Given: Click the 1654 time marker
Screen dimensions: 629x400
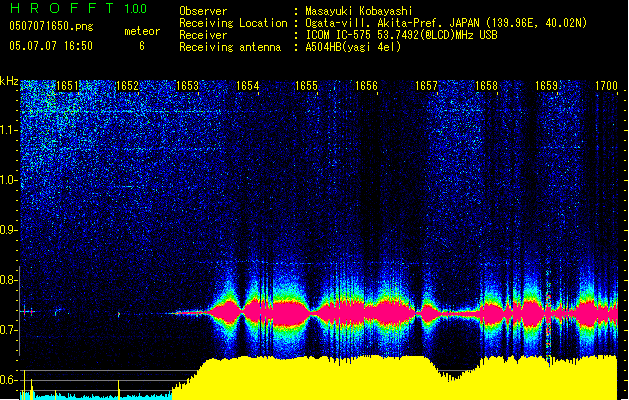Looking at the screenshot, I should click(248, 86).
